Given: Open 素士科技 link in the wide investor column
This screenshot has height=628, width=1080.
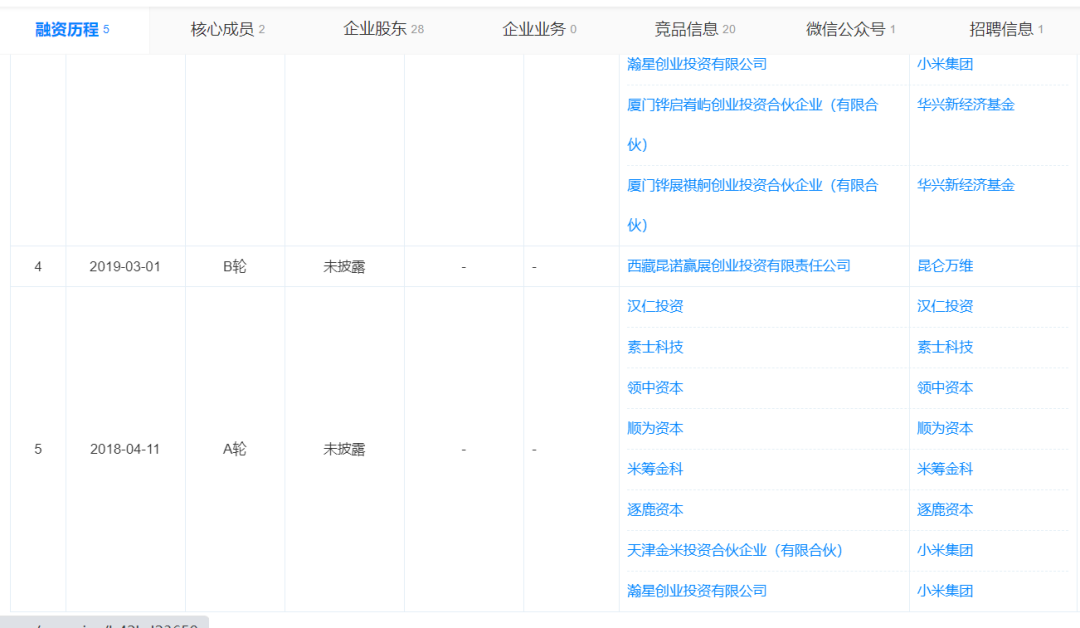Looking at the screenshot, I should point(655,347).
